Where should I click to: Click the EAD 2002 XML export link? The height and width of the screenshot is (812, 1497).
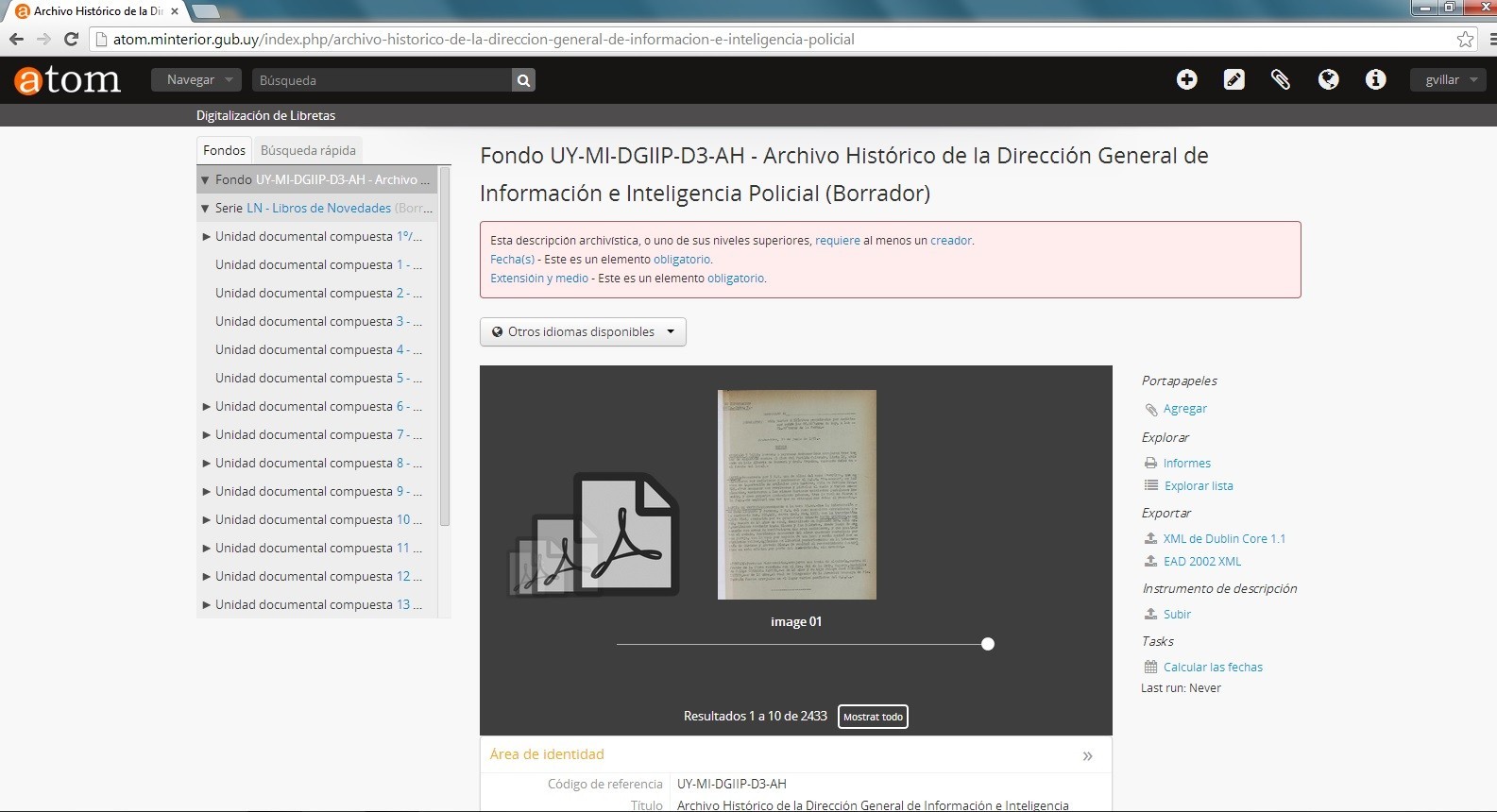1201,562
